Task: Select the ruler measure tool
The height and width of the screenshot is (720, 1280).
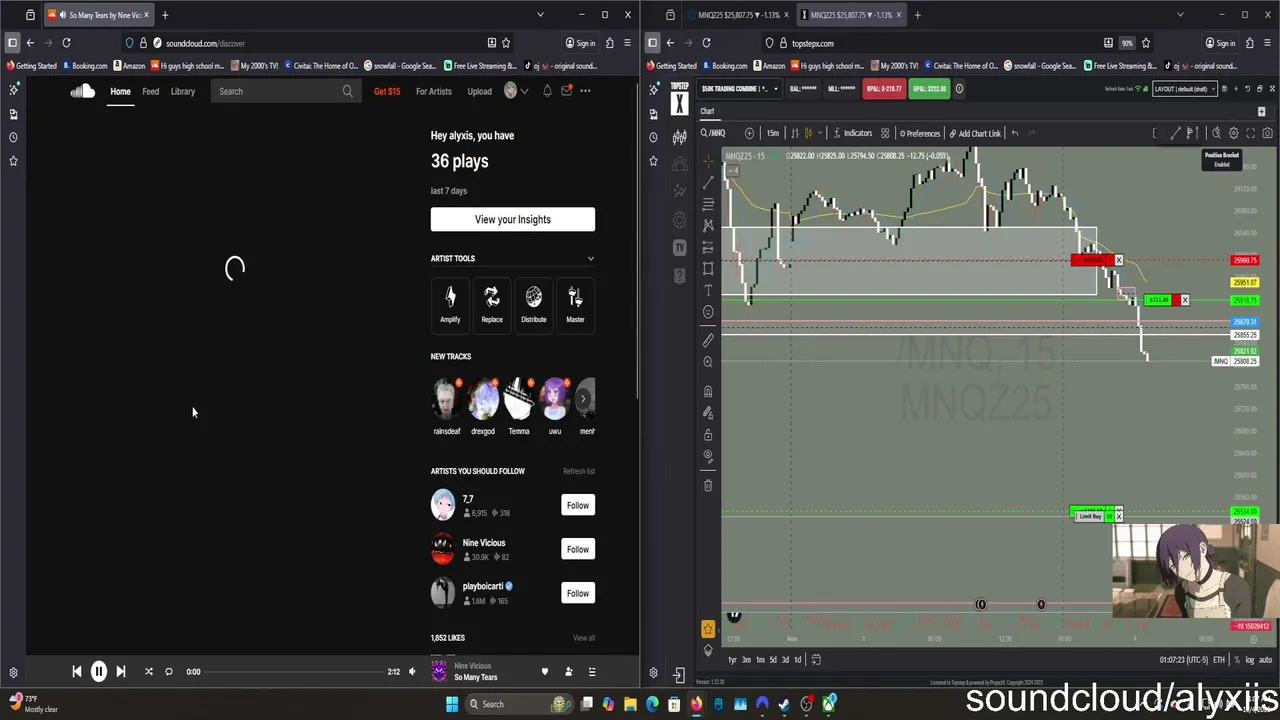Action: (709, 340)
